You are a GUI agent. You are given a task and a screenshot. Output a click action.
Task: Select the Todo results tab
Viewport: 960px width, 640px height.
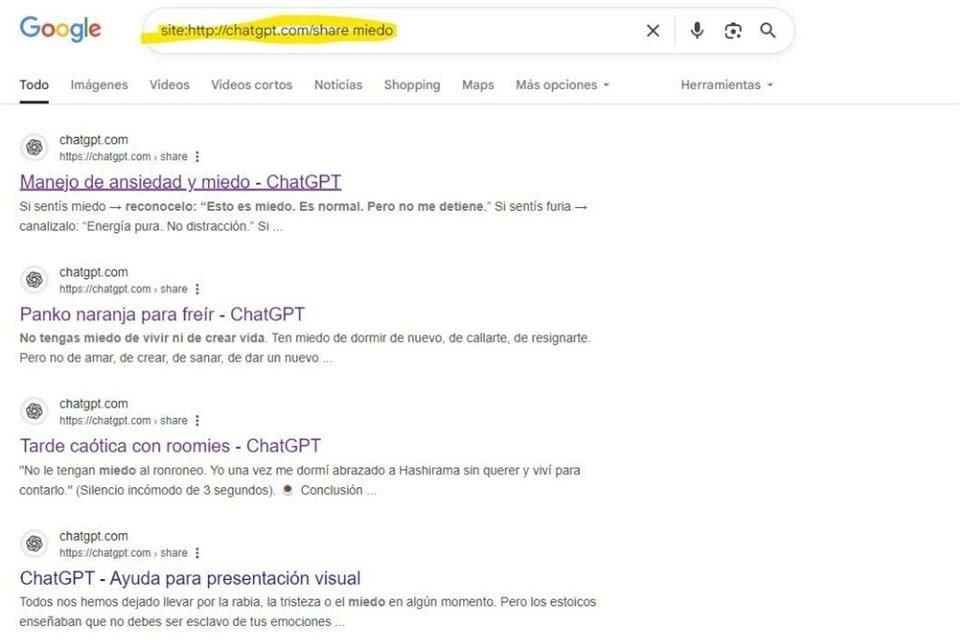(34, 85)
